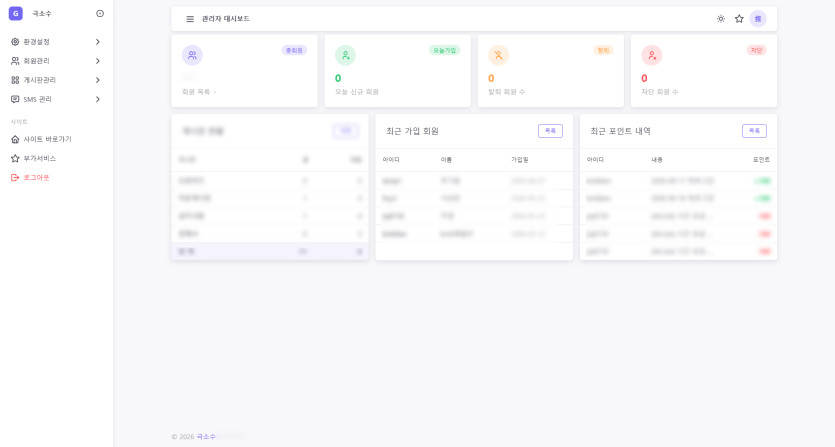This screenshot has height=447, width=835.
Task: Click the red user icon on 차단 card
Action: (652, 55)
